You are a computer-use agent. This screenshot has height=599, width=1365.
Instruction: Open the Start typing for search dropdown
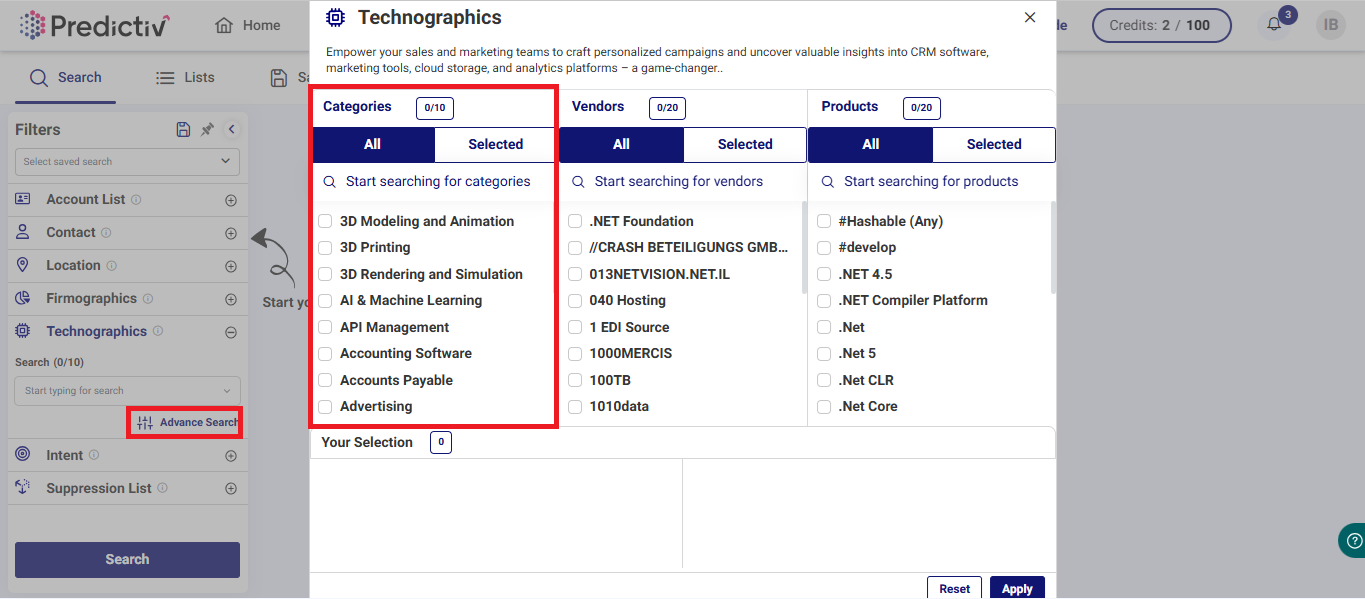tap(127, 391)
